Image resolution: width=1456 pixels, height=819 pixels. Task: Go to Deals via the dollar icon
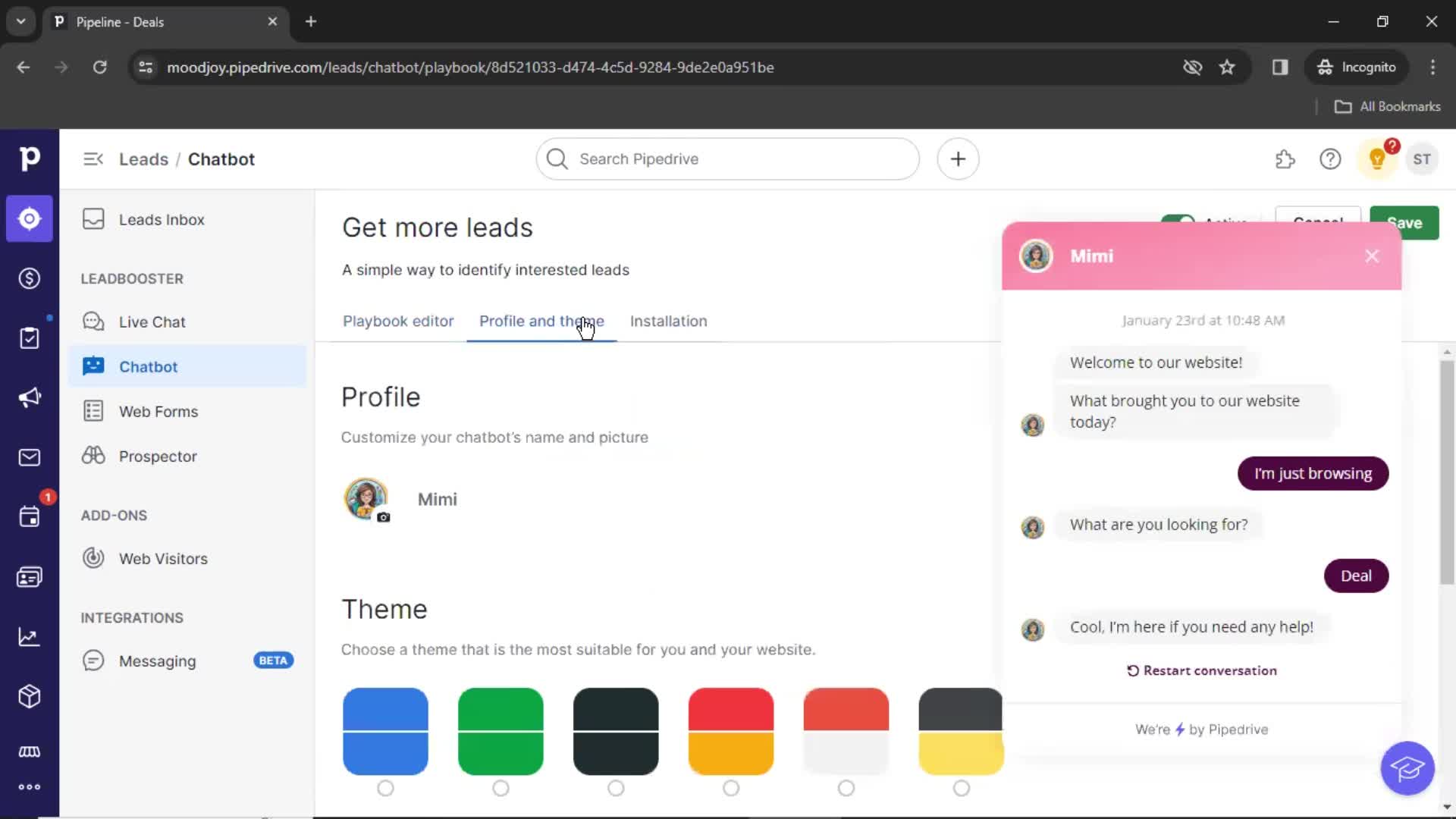(x=29, y=278)
